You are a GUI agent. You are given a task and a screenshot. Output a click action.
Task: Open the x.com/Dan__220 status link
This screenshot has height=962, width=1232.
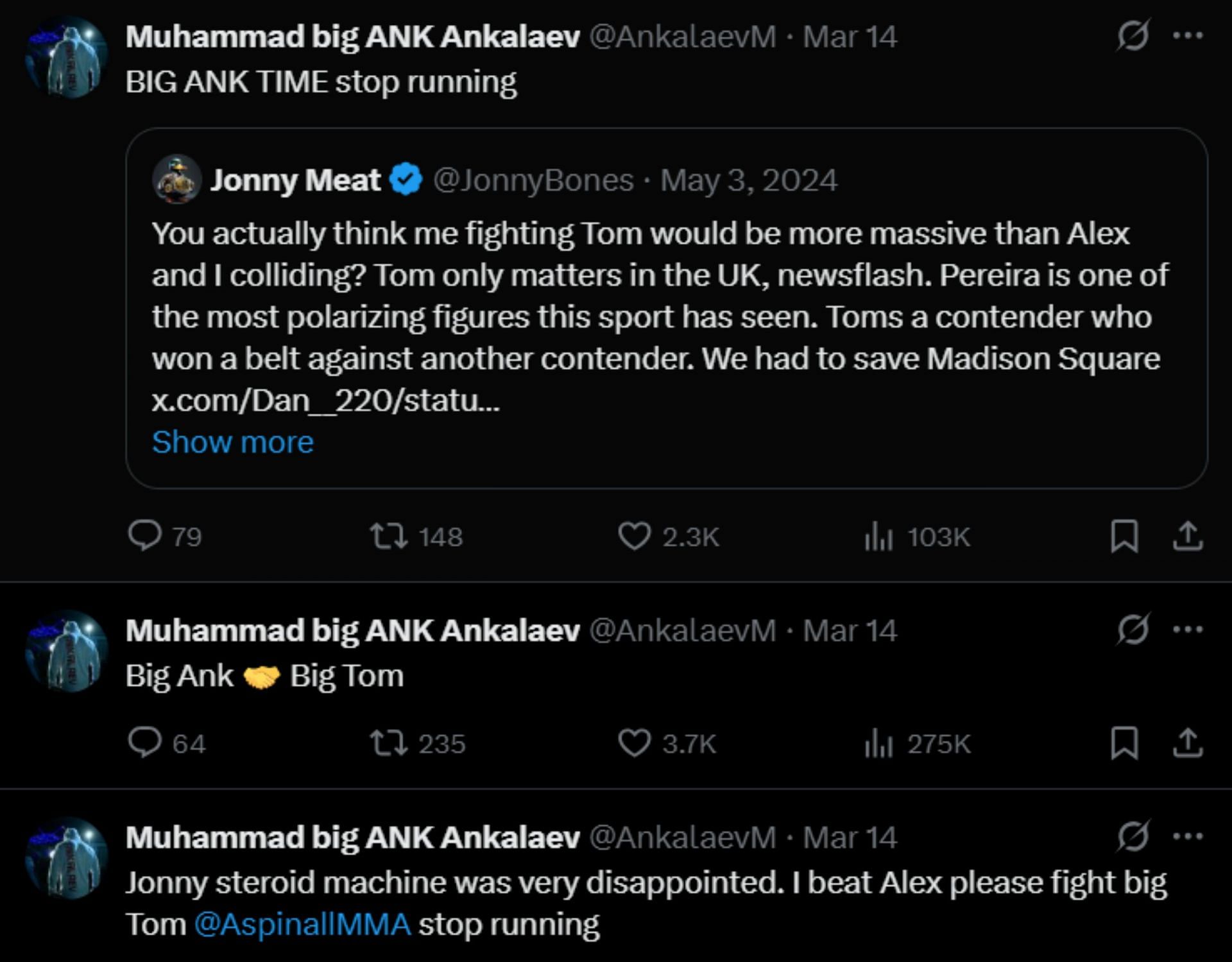click(325, 400)
